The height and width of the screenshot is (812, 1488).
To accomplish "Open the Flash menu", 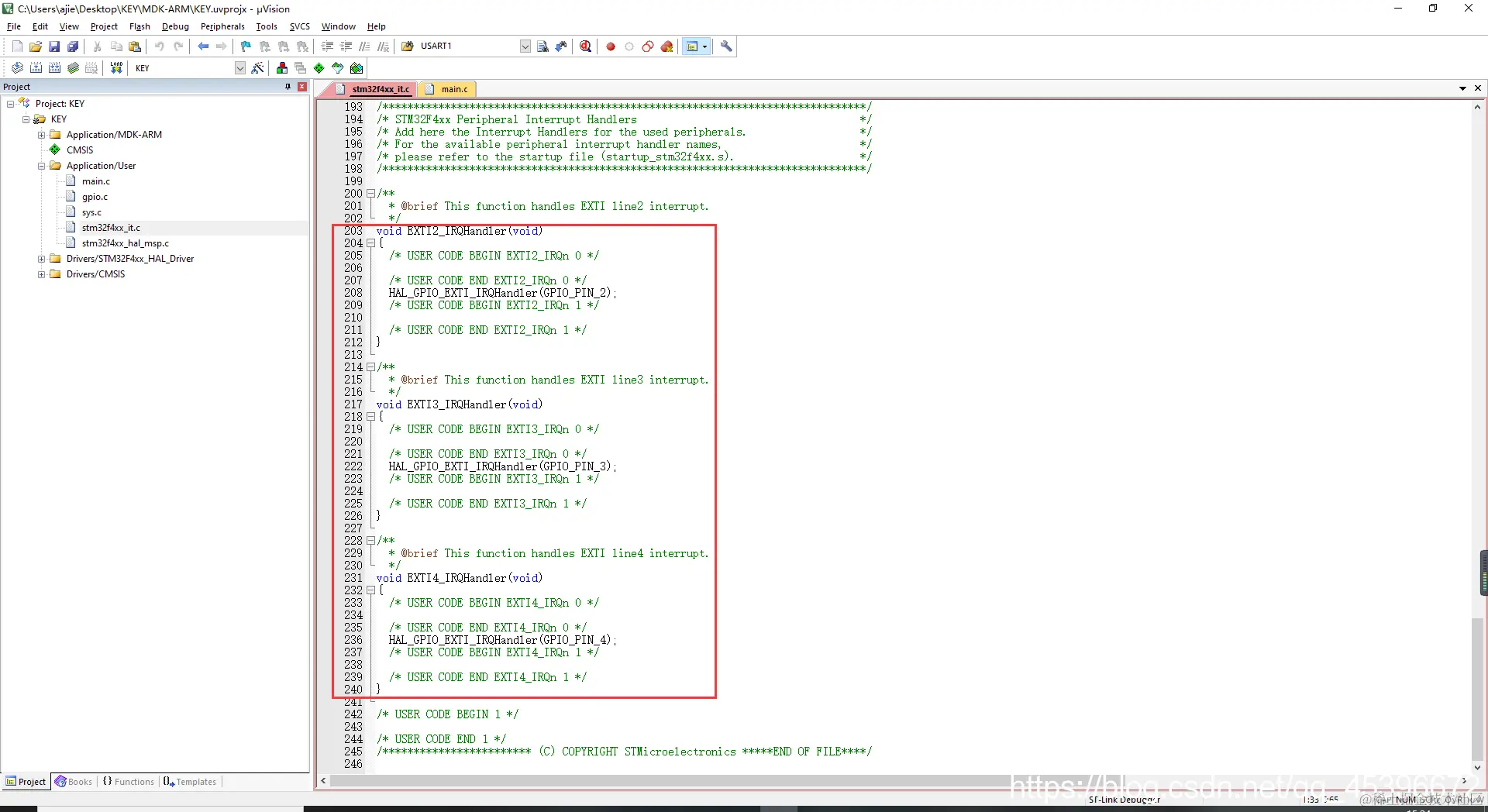I will (139, 26).
